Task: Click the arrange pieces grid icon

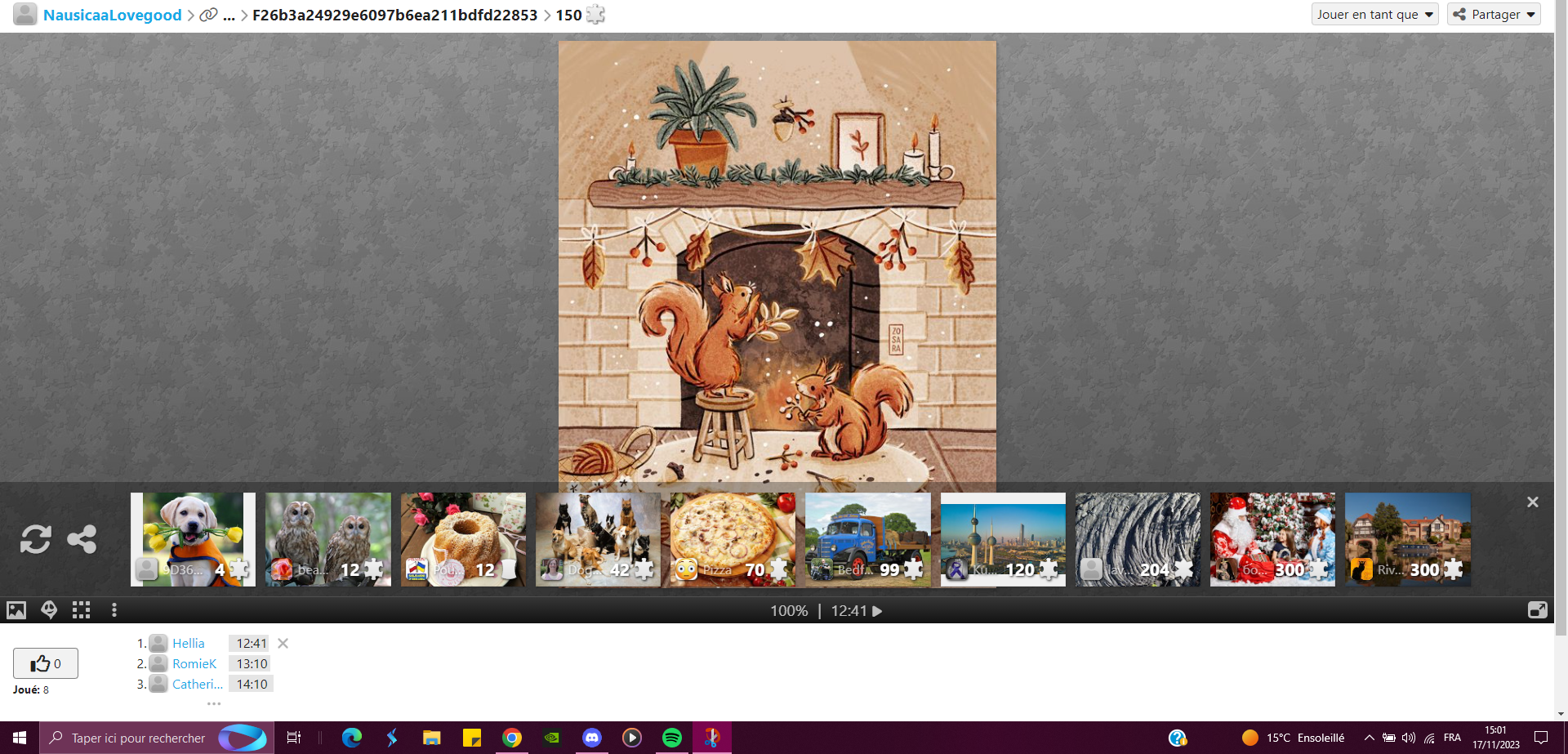Action: click(81, 610)
